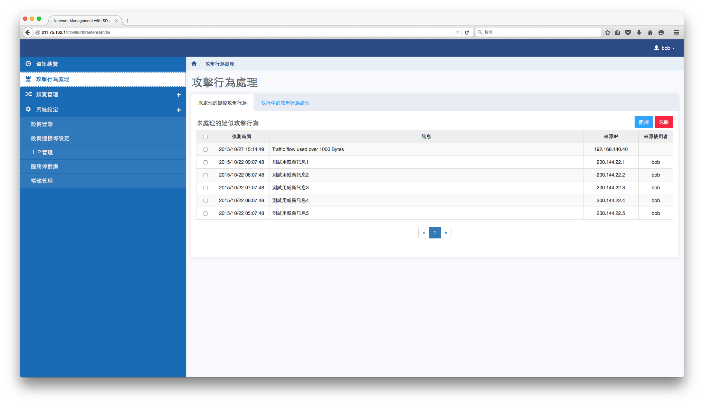Click the bob cell in the 200.144.22.2 row
704x406 pixels.
[x=656, y=175]
